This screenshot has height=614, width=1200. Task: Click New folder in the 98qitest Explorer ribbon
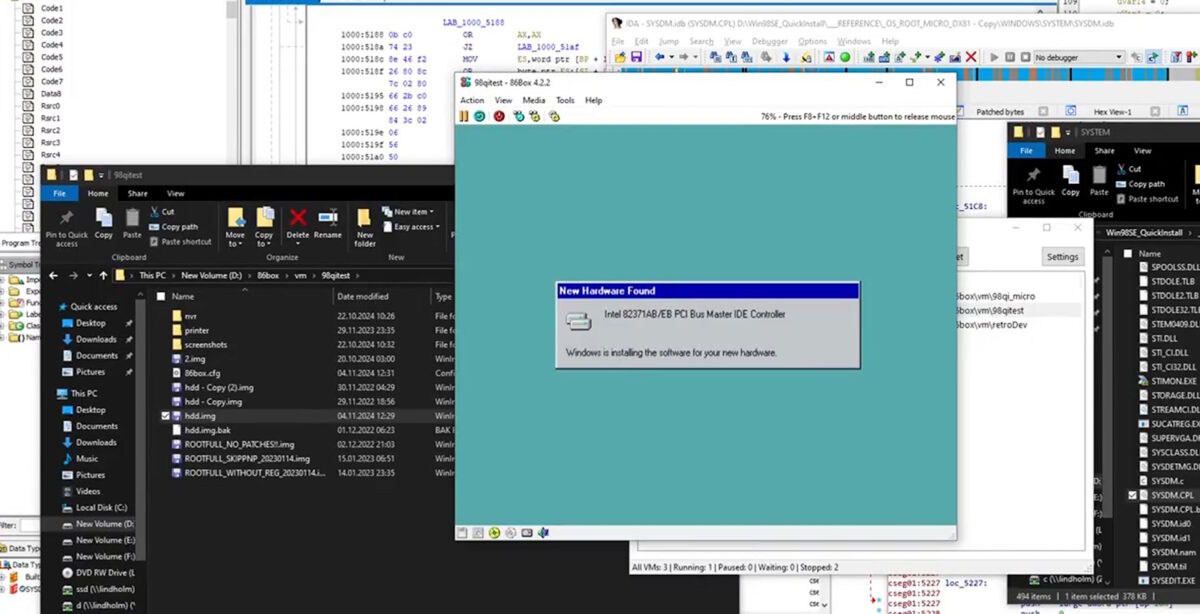[x=365, y=228]
